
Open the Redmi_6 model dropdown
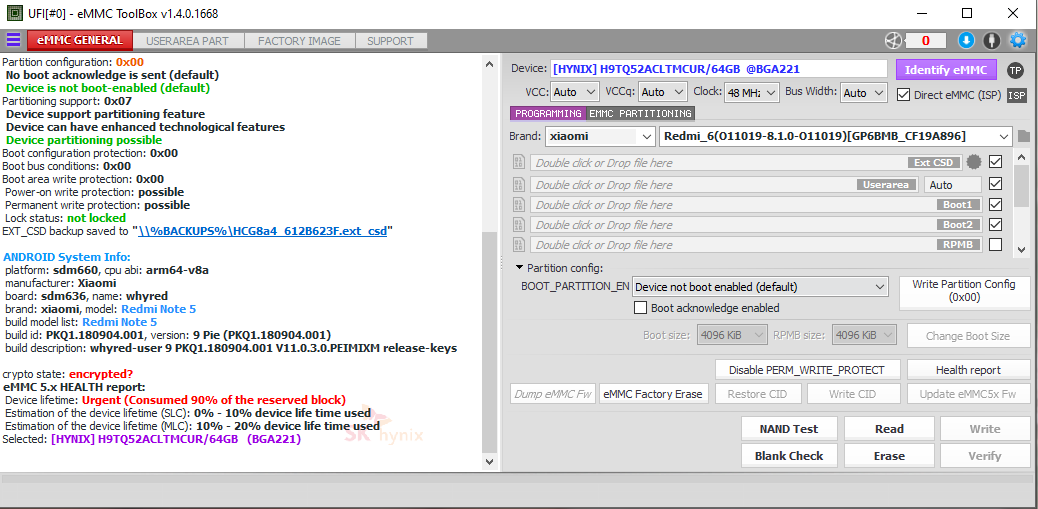coord(835,137)
